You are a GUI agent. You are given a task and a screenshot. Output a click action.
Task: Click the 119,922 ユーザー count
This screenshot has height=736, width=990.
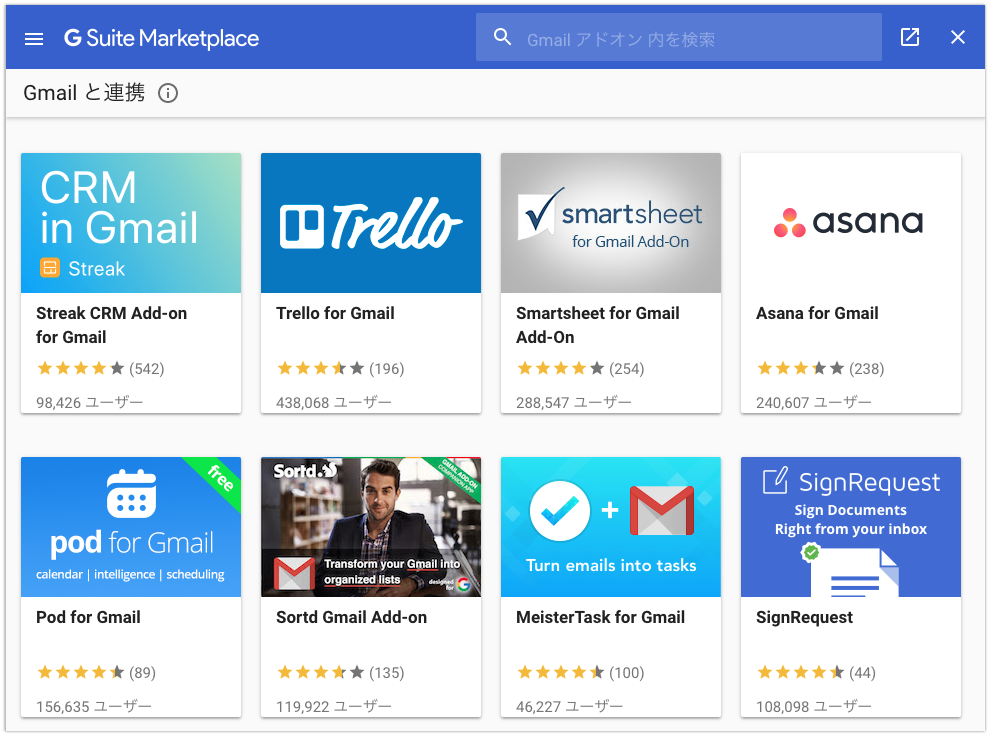click(333, 707)
